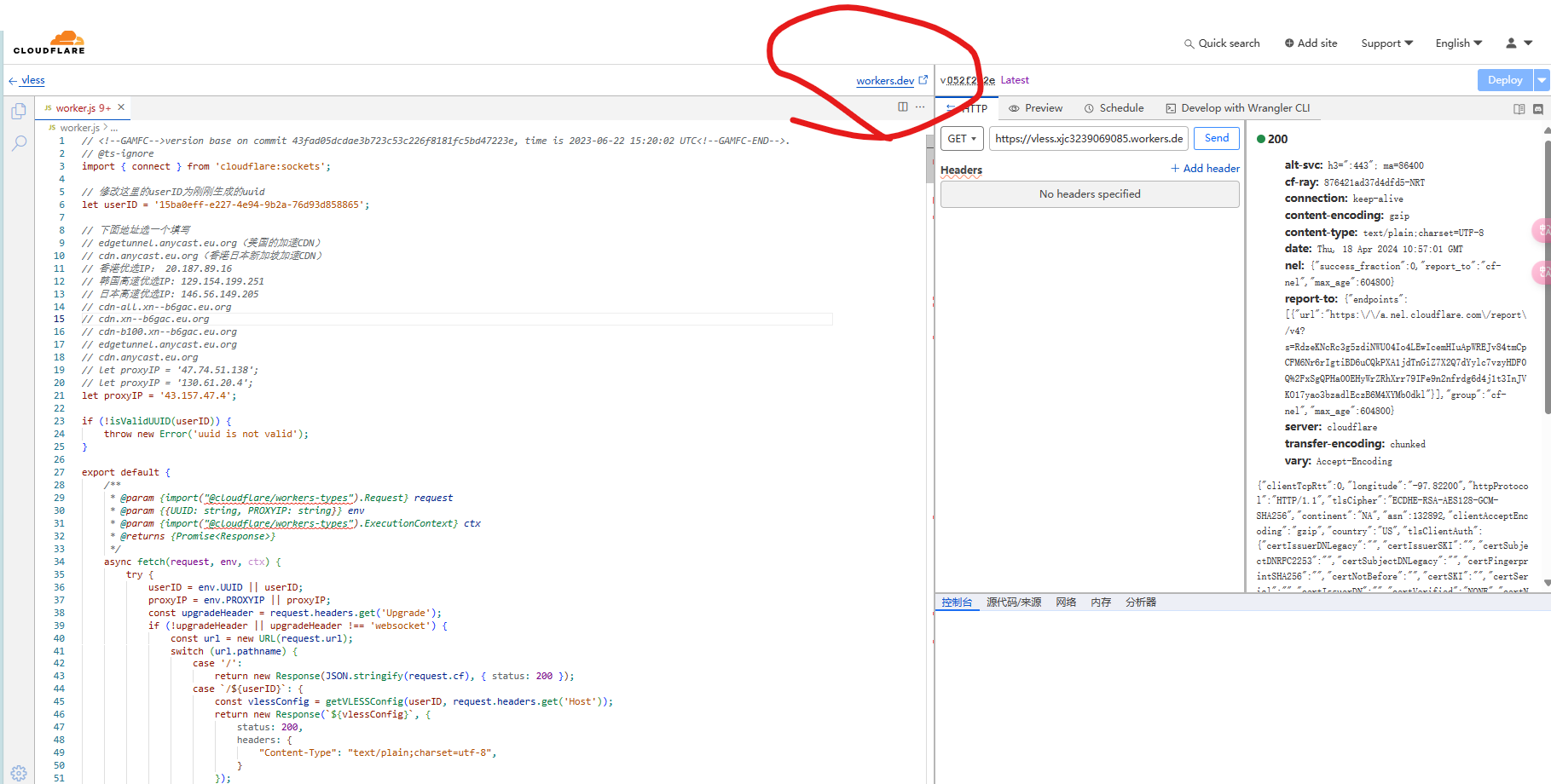Screen dimensions: 1551x784
Task: Open the GET method dropdown
Action: tap(962, 138)
